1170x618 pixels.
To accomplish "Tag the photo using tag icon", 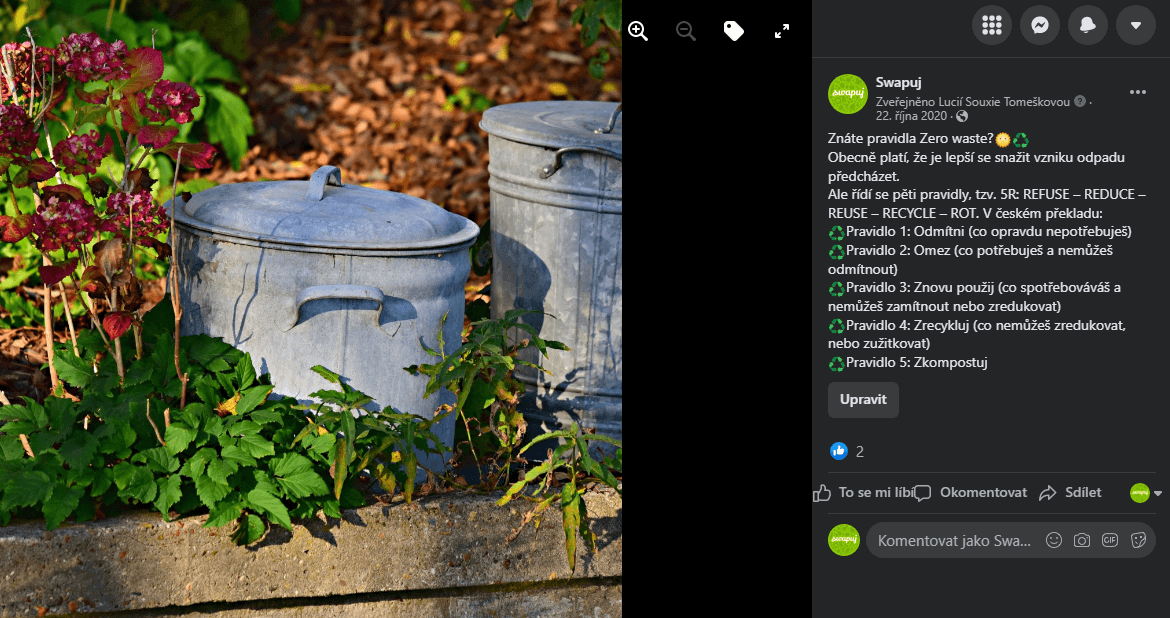I will 733,31.
